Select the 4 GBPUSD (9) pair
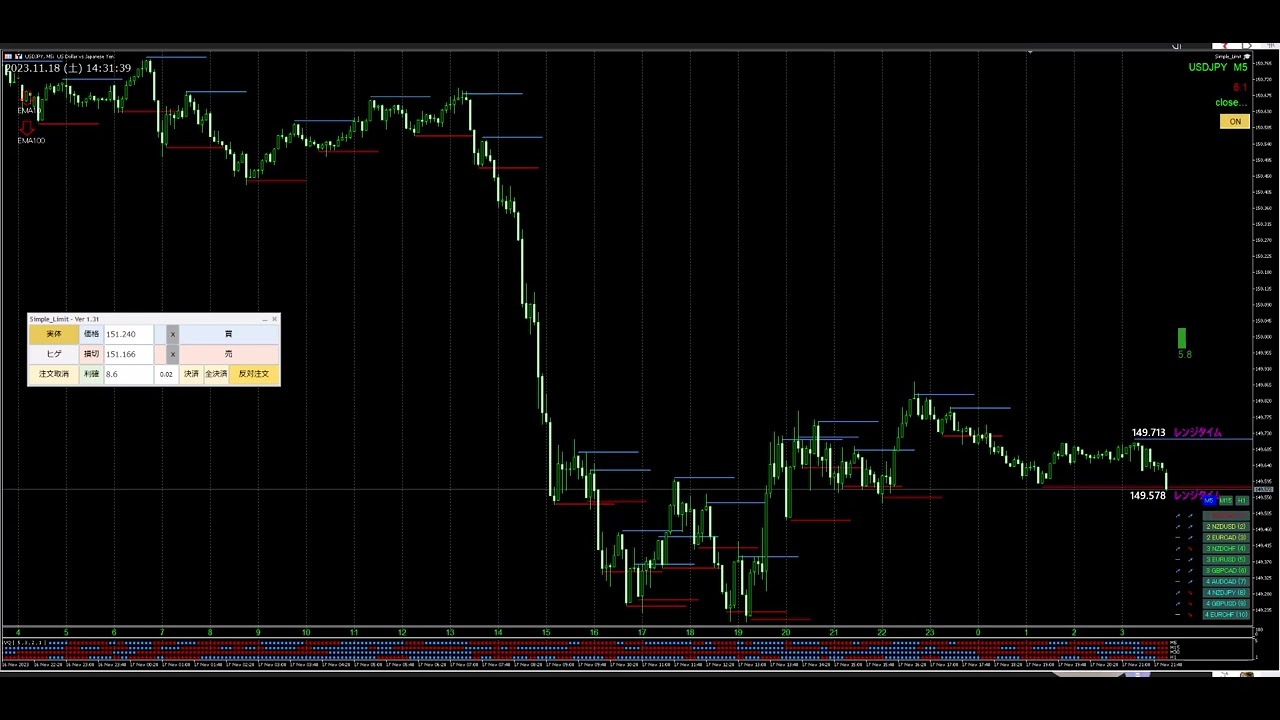The height and width of the screenshot is (720, 1280). 1226,603
